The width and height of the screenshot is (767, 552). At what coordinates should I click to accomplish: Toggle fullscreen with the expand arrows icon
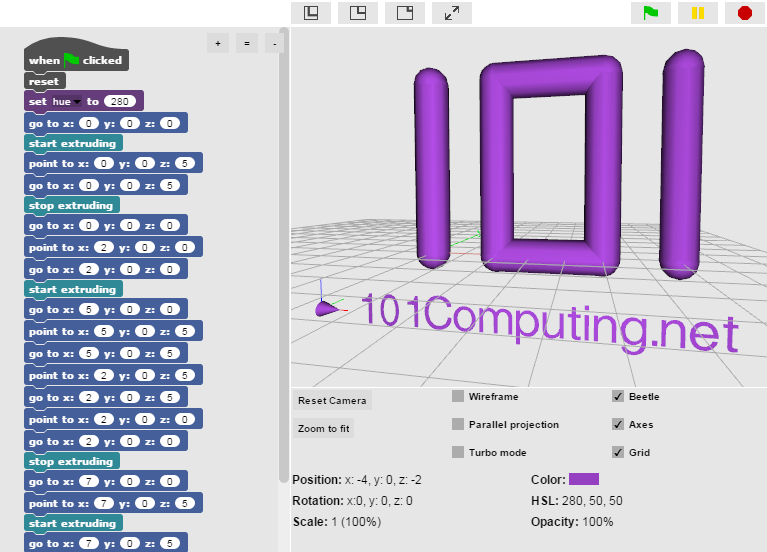pyautogui.click(x=451, y=13)
